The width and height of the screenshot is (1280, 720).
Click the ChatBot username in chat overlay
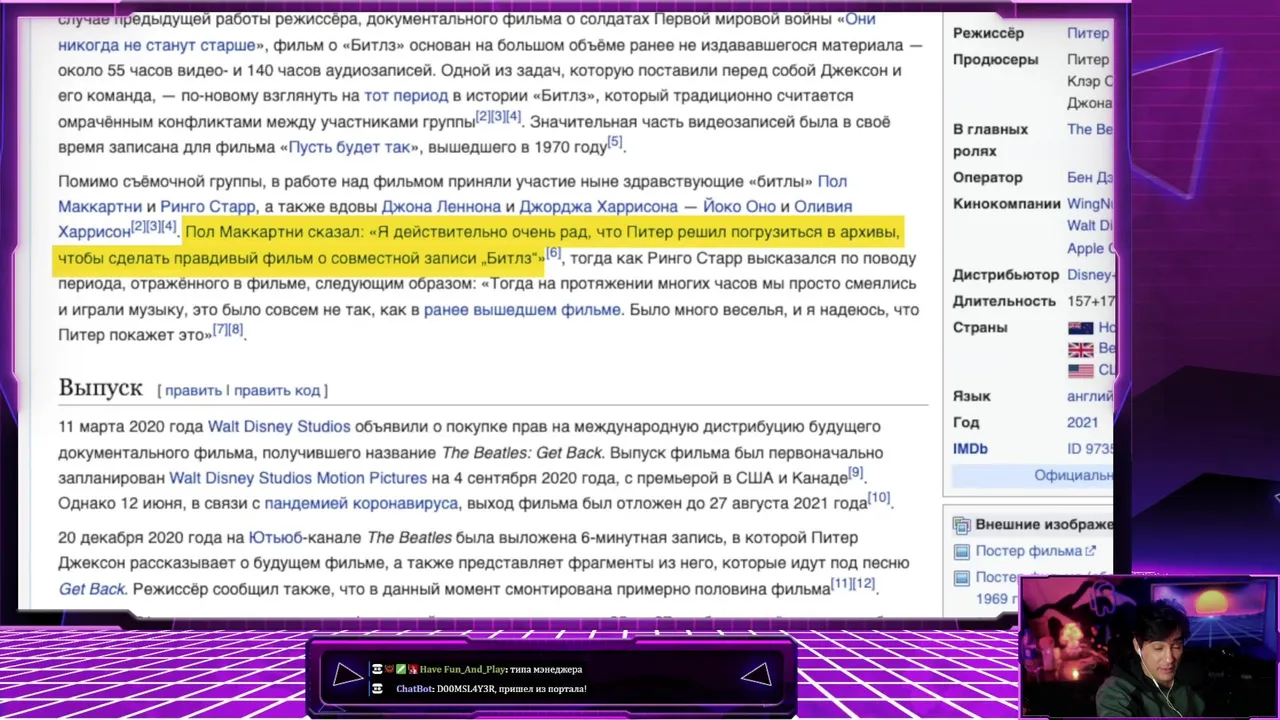click(x=415, y=689)
